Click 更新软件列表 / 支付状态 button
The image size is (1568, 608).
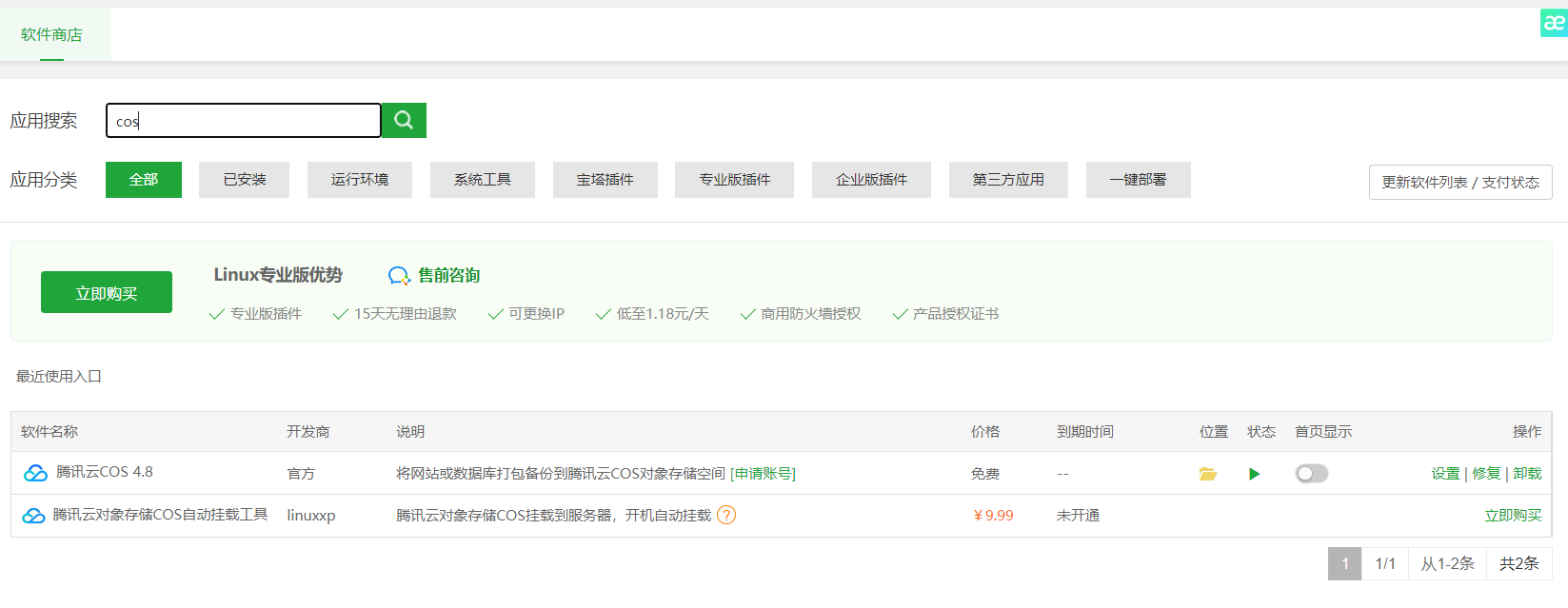(1460, 183)
